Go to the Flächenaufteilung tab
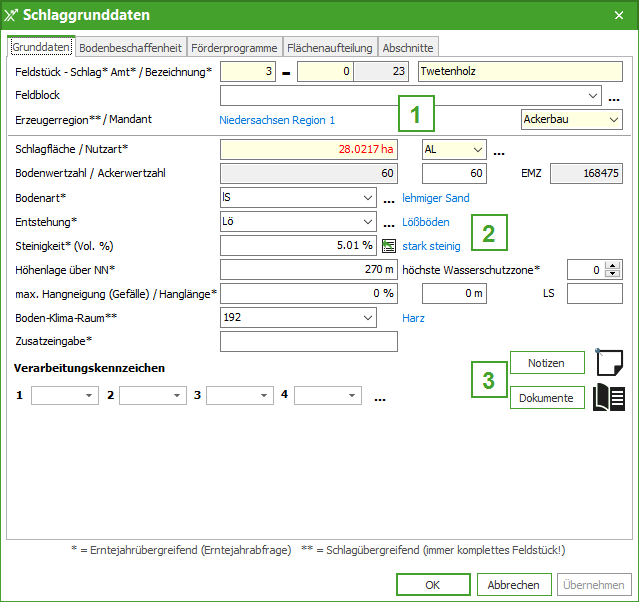The width and height of the screenshot is (639, 602). point(330,47)
